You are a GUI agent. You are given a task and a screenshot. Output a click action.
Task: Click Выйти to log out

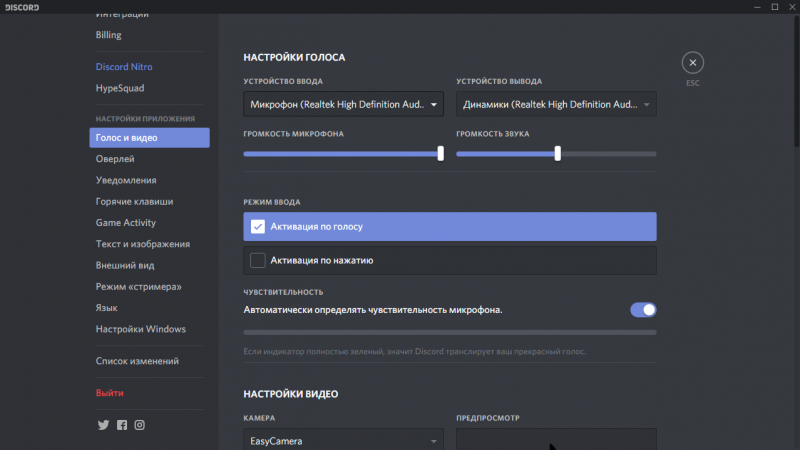coord(110,393)
